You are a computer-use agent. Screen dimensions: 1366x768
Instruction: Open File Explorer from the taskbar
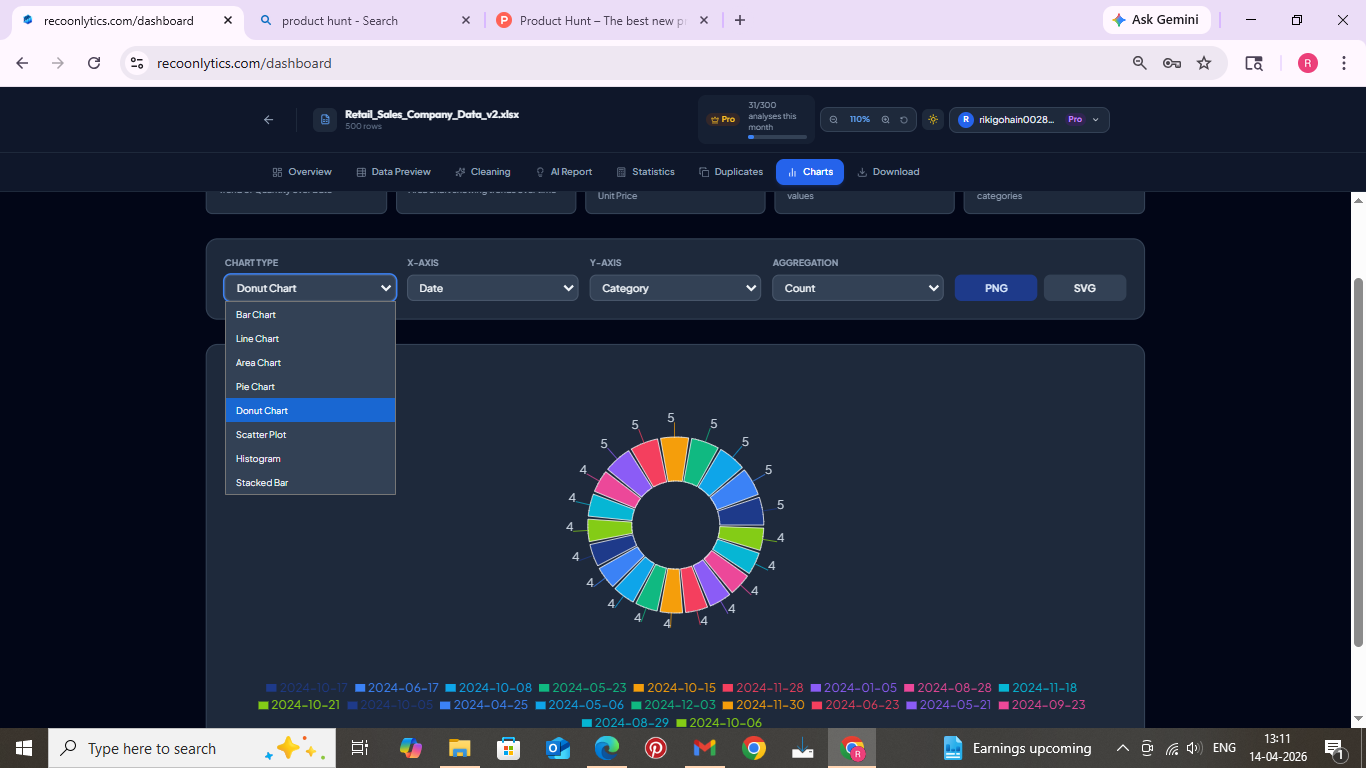pyautogui.click(x=459, y=748)
